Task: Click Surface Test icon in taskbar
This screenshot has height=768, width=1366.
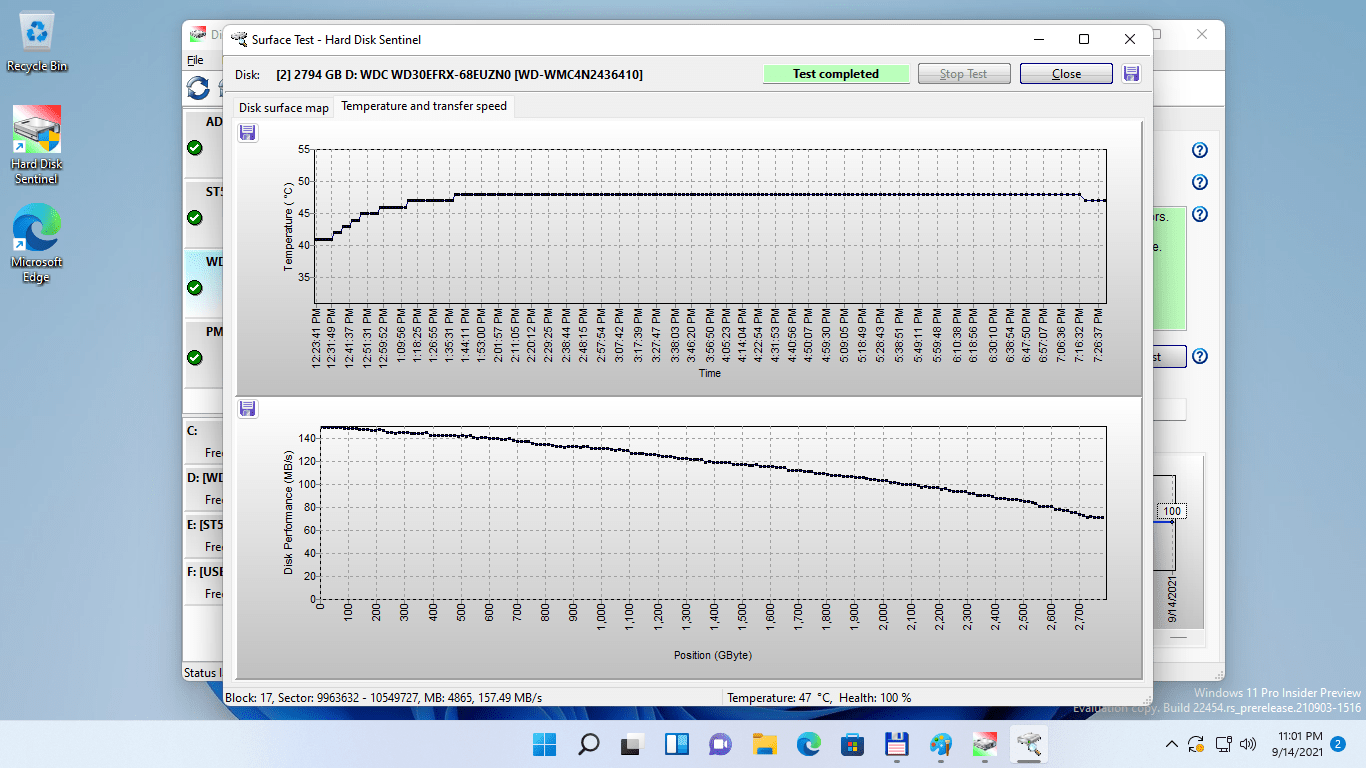Action: 1029,744
